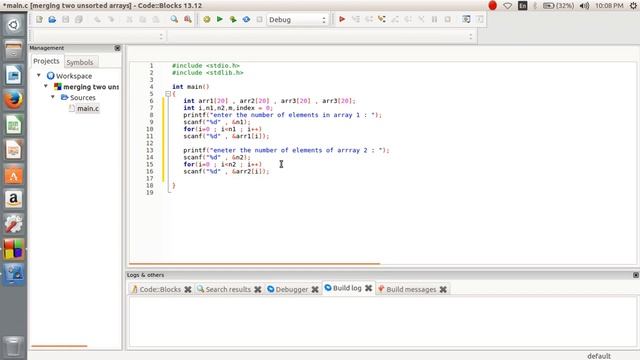Viewport: 640px width, 360px height.
Task: Click the Cut toolbar icon
Action: 129,19
